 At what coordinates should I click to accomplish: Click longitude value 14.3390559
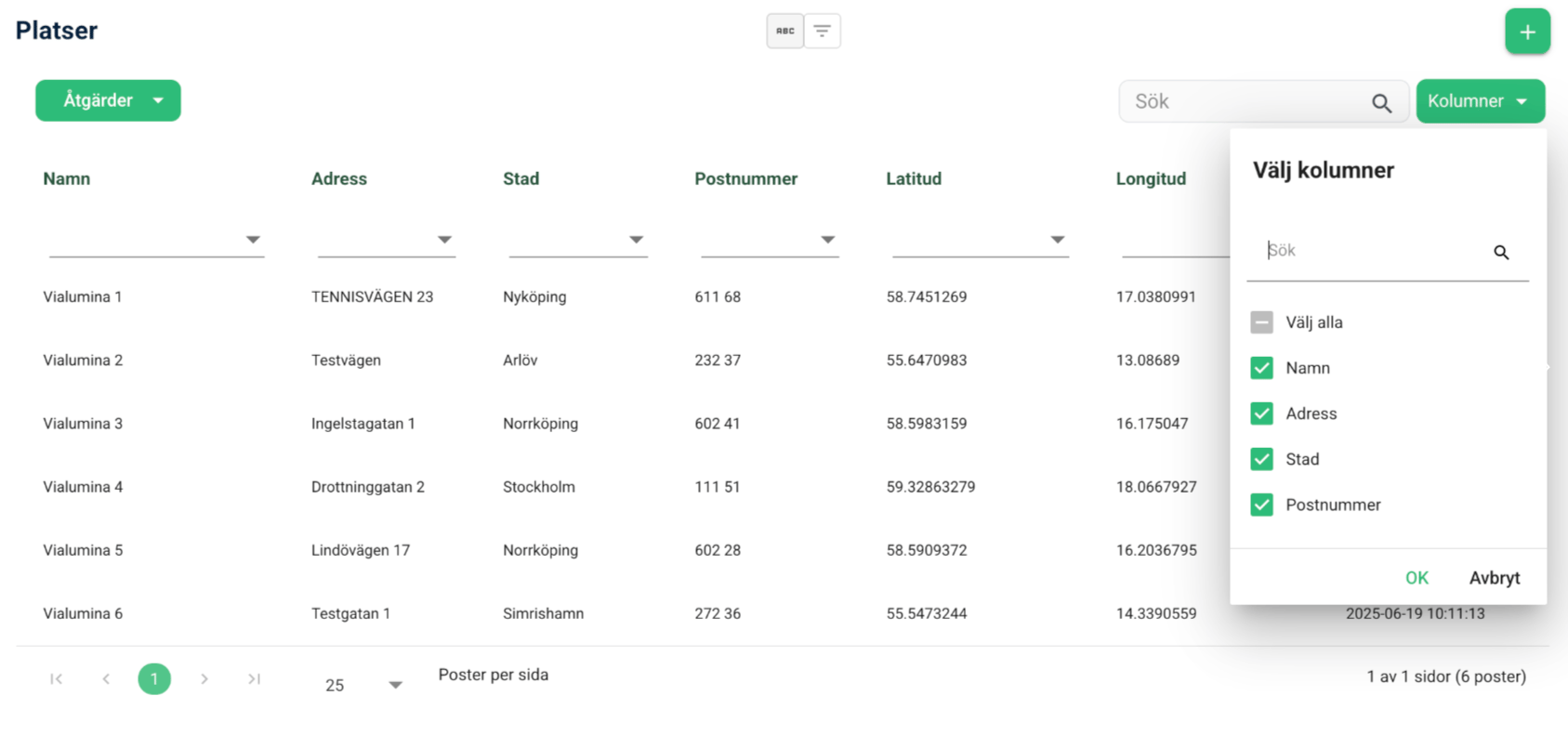[x=1156, y=613]
